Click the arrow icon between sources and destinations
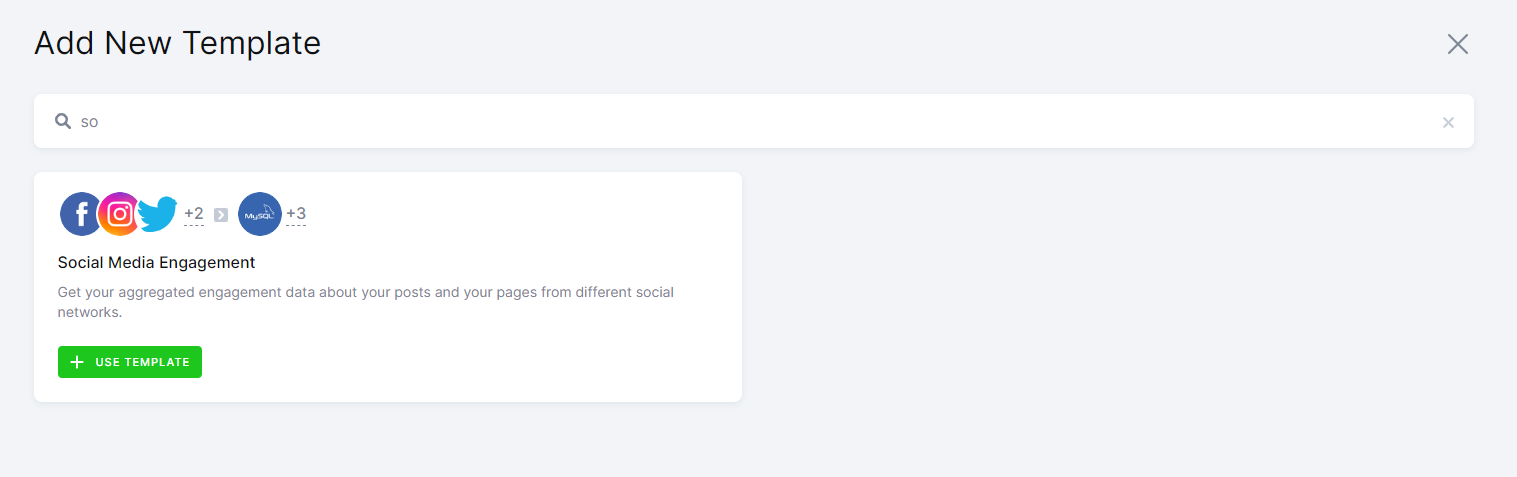The image size is (1517, 477). point(221,214)
